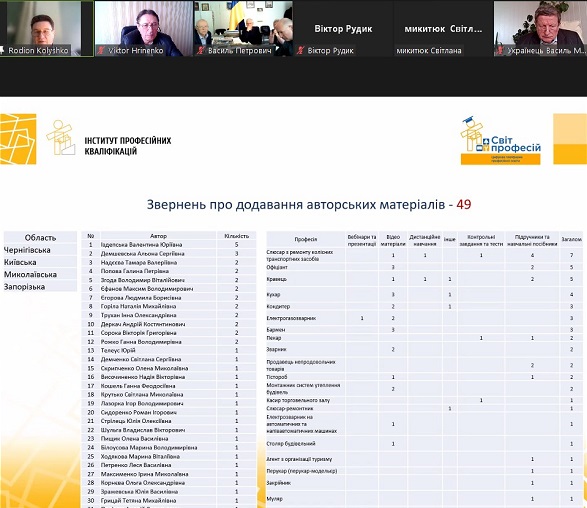Click the 'Кількість' column header
587x508 pixels.
click(x=237, y=236)
